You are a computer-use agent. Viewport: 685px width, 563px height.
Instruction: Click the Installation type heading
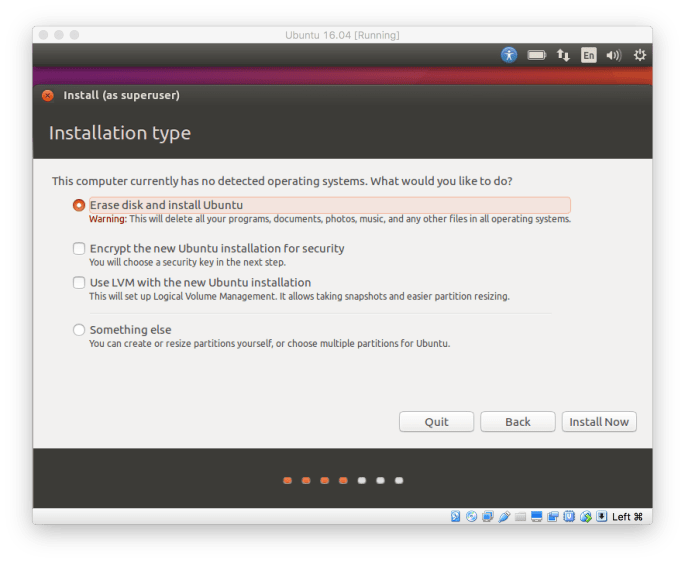[120, 133]
